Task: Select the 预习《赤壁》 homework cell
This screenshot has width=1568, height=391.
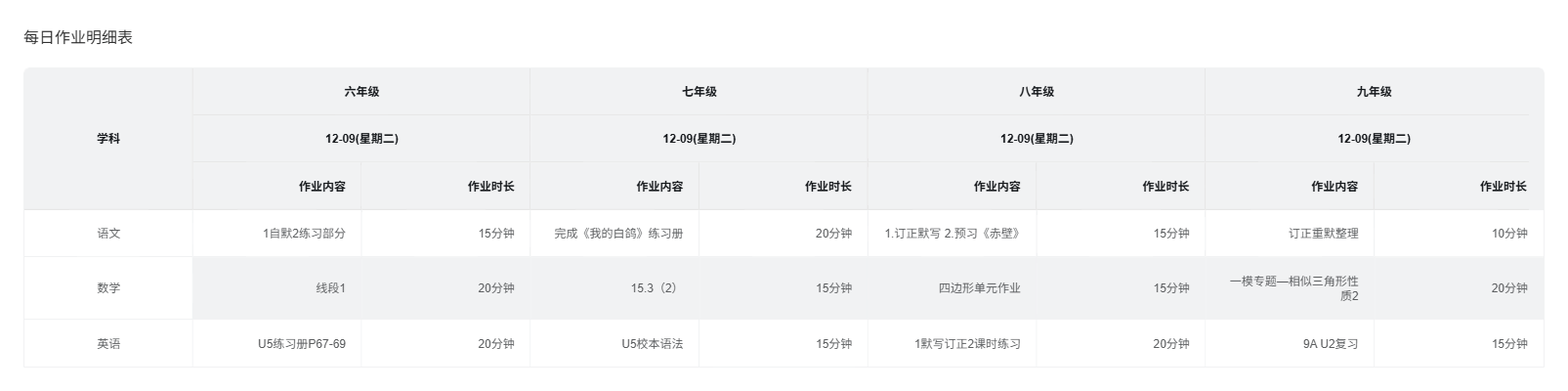Action: tap(952, 234)
